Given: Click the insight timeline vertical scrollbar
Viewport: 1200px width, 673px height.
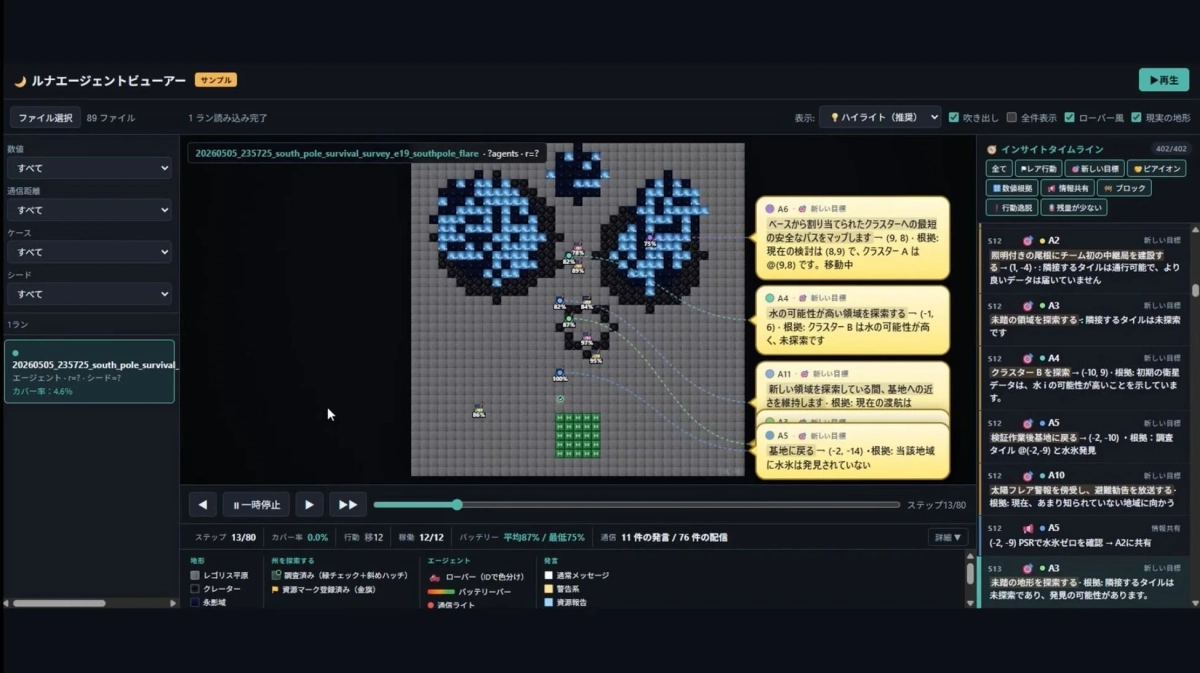Looking at the screenshot, I should (1194, 290).
